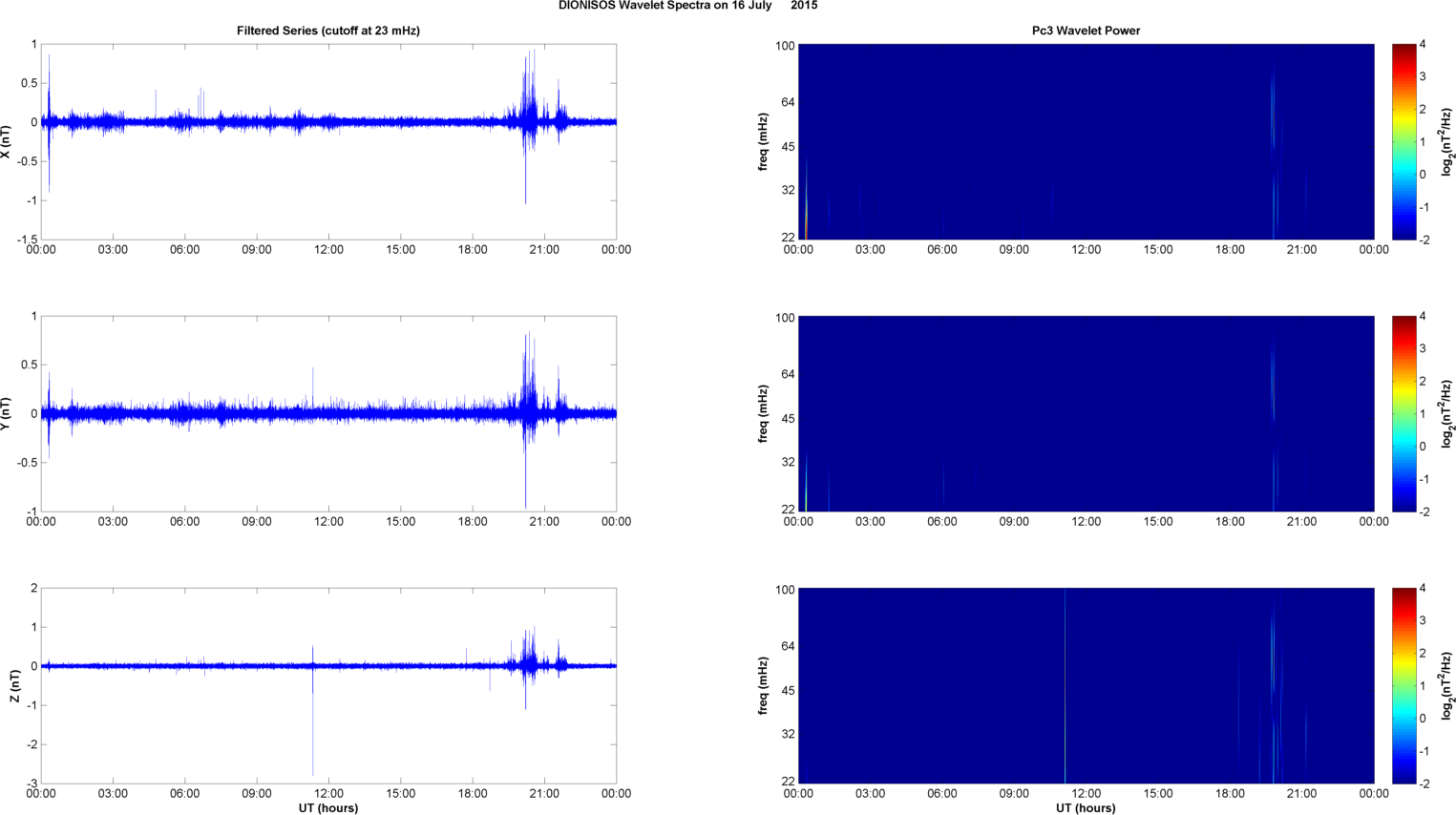Click the 21:00 tick under Y series plot
This screenshot has width=1456, height=815.
pos(545,522)
